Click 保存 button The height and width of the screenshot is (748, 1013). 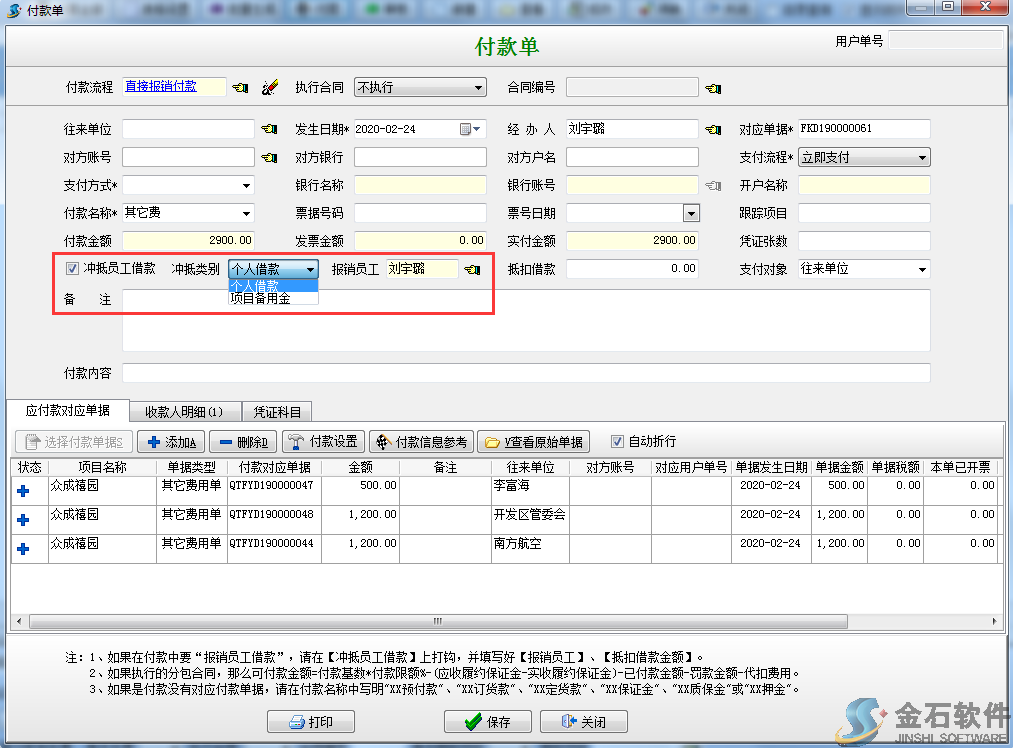point(487,722)
